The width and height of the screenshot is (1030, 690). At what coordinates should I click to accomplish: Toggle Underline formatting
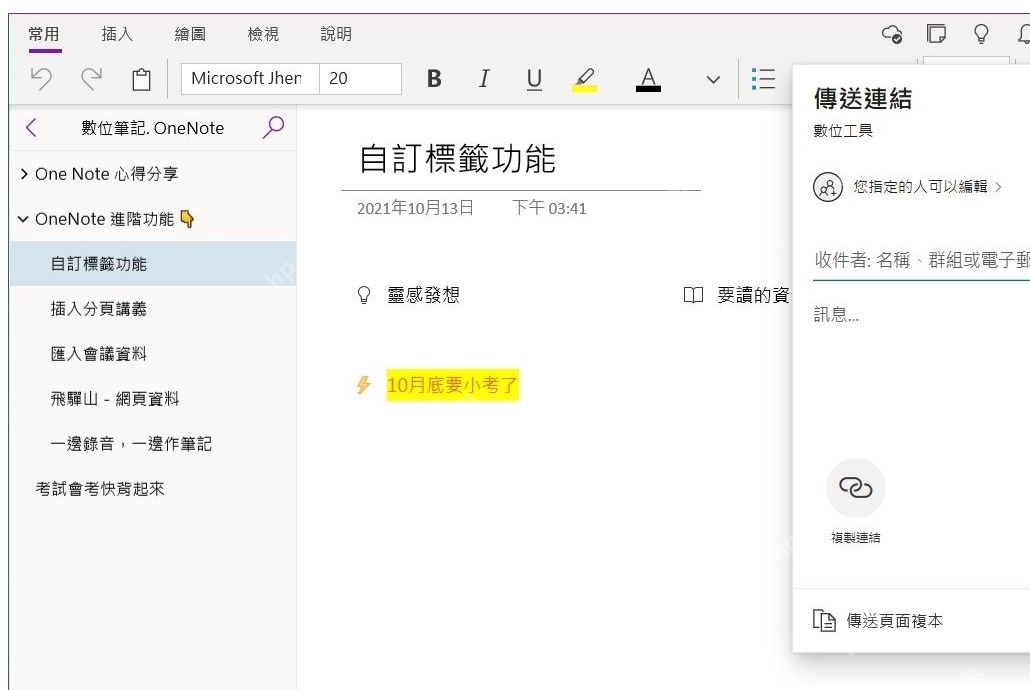tap(534, 79)
